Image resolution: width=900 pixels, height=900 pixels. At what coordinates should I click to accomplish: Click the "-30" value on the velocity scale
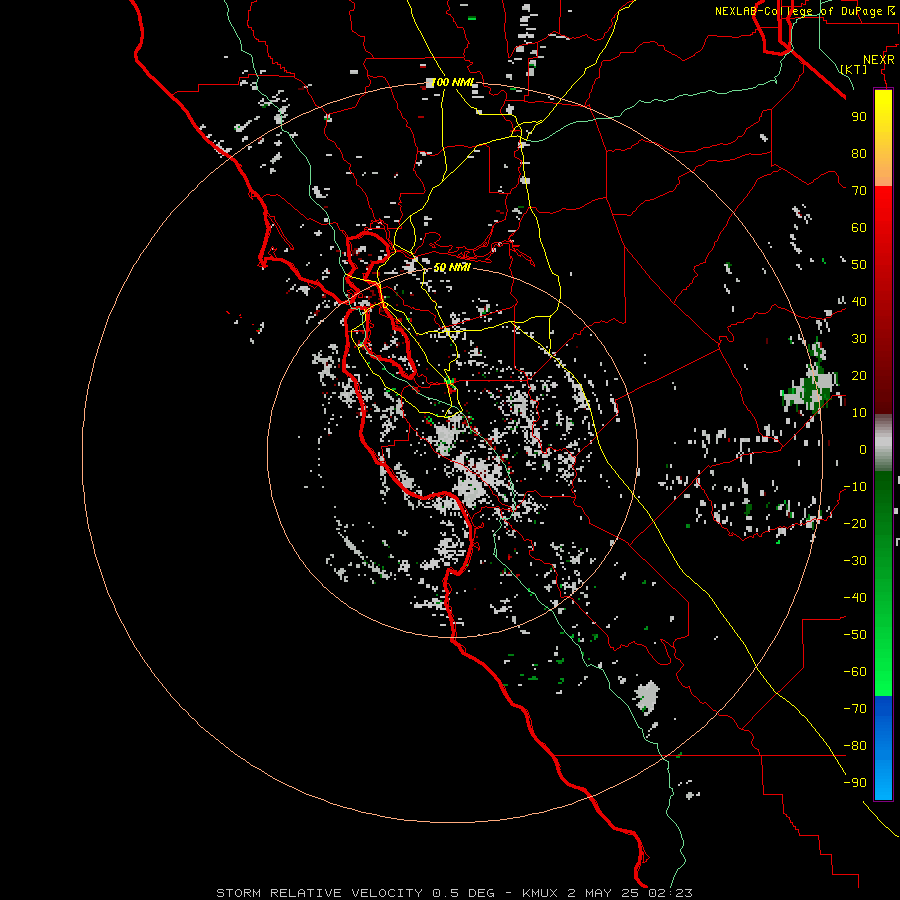[x=855, y=561]
